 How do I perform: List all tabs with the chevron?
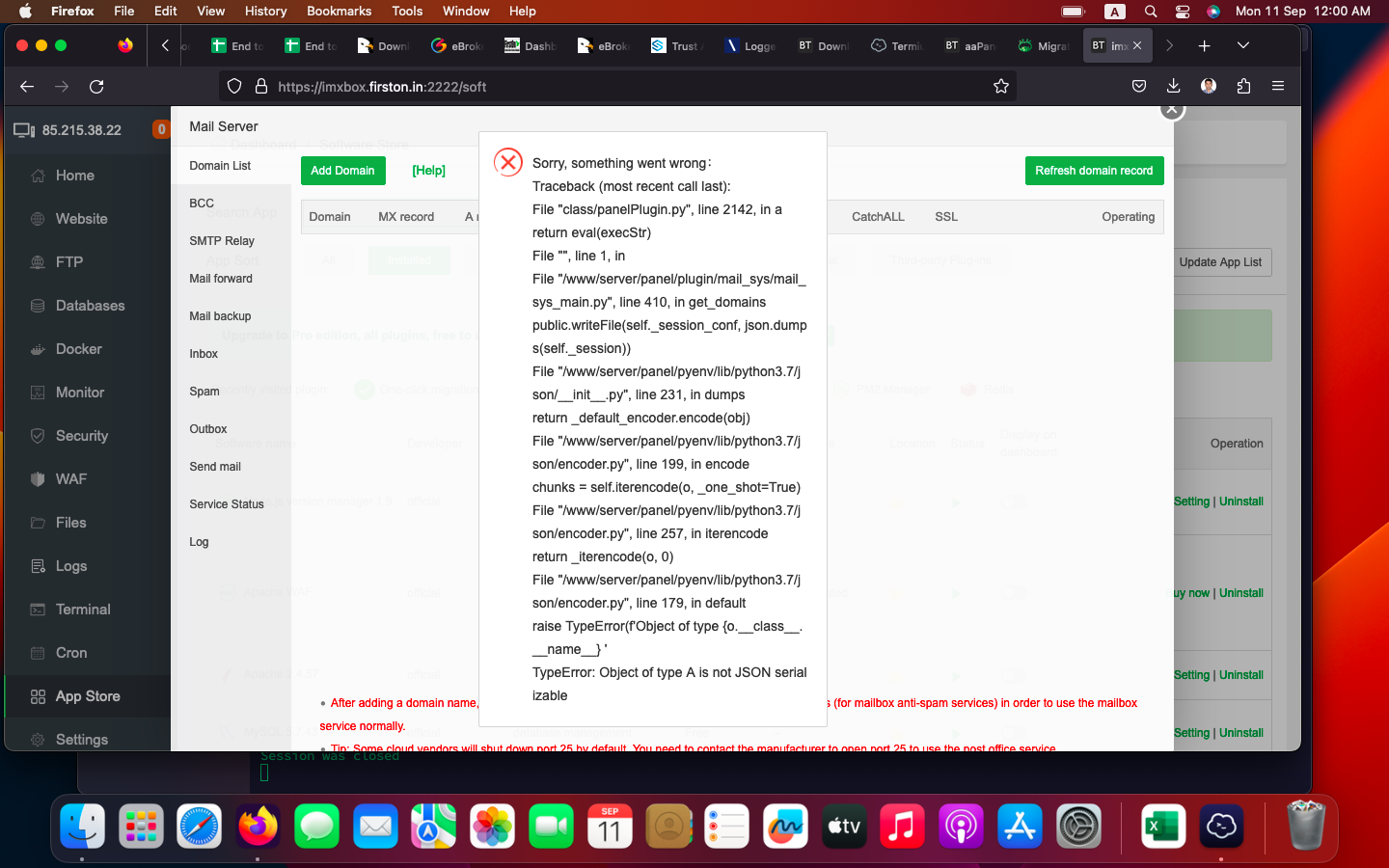(1243, 45)
